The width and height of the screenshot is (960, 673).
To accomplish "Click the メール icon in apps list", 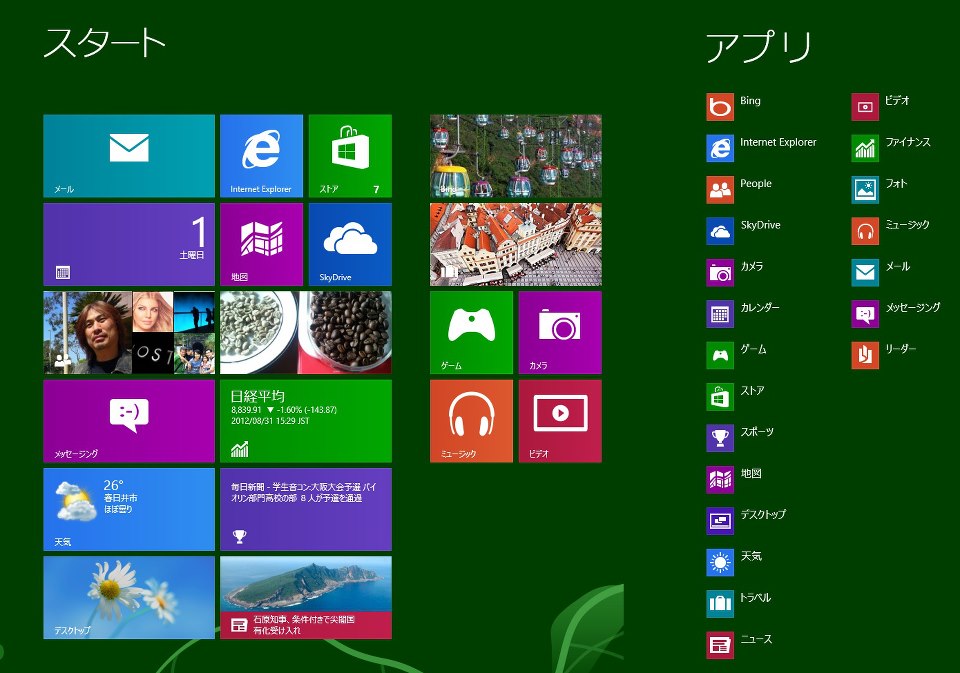I will 865,273.
